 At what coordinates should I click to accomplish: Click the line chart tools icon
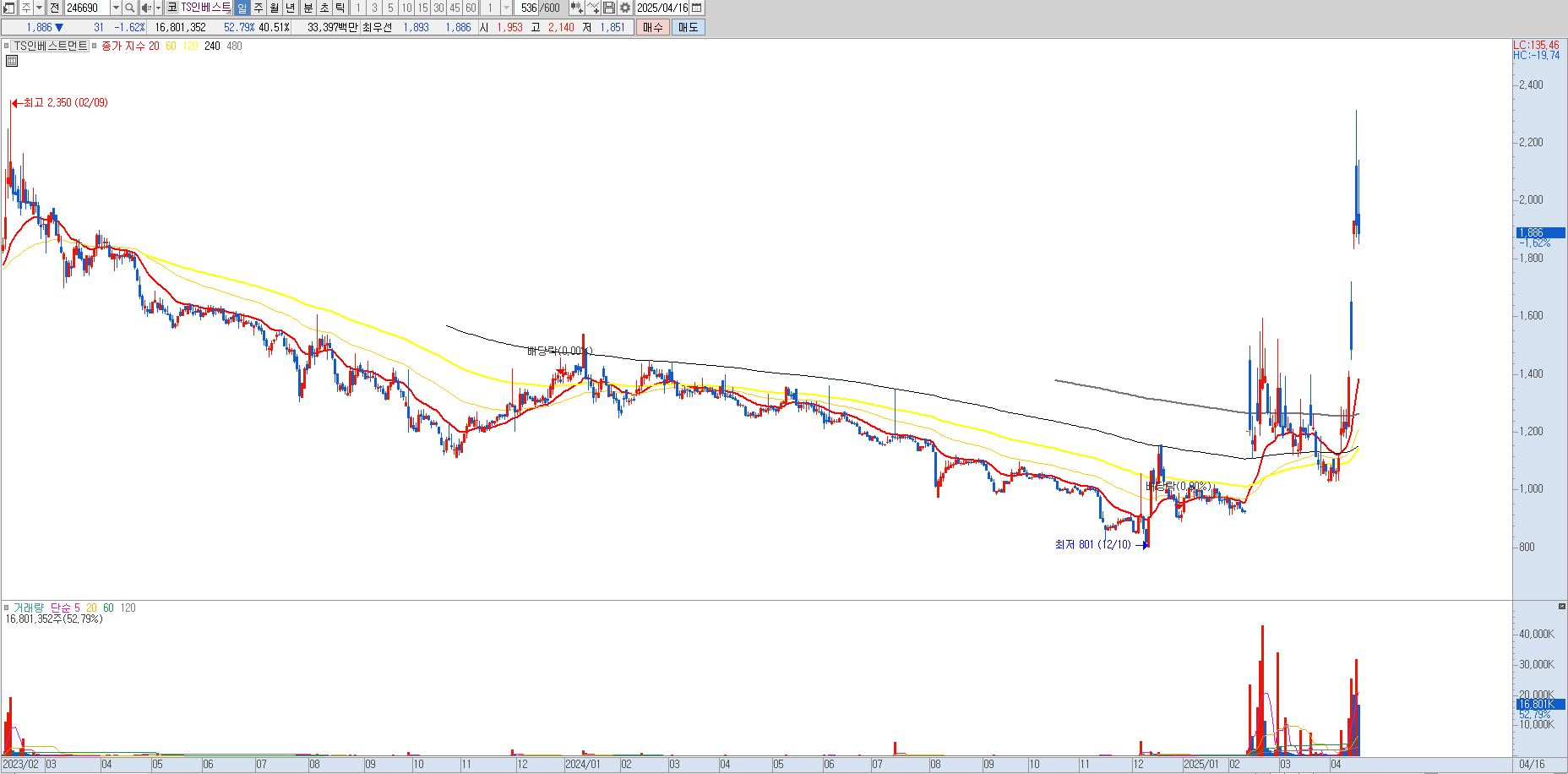click(x=593, y=8)
